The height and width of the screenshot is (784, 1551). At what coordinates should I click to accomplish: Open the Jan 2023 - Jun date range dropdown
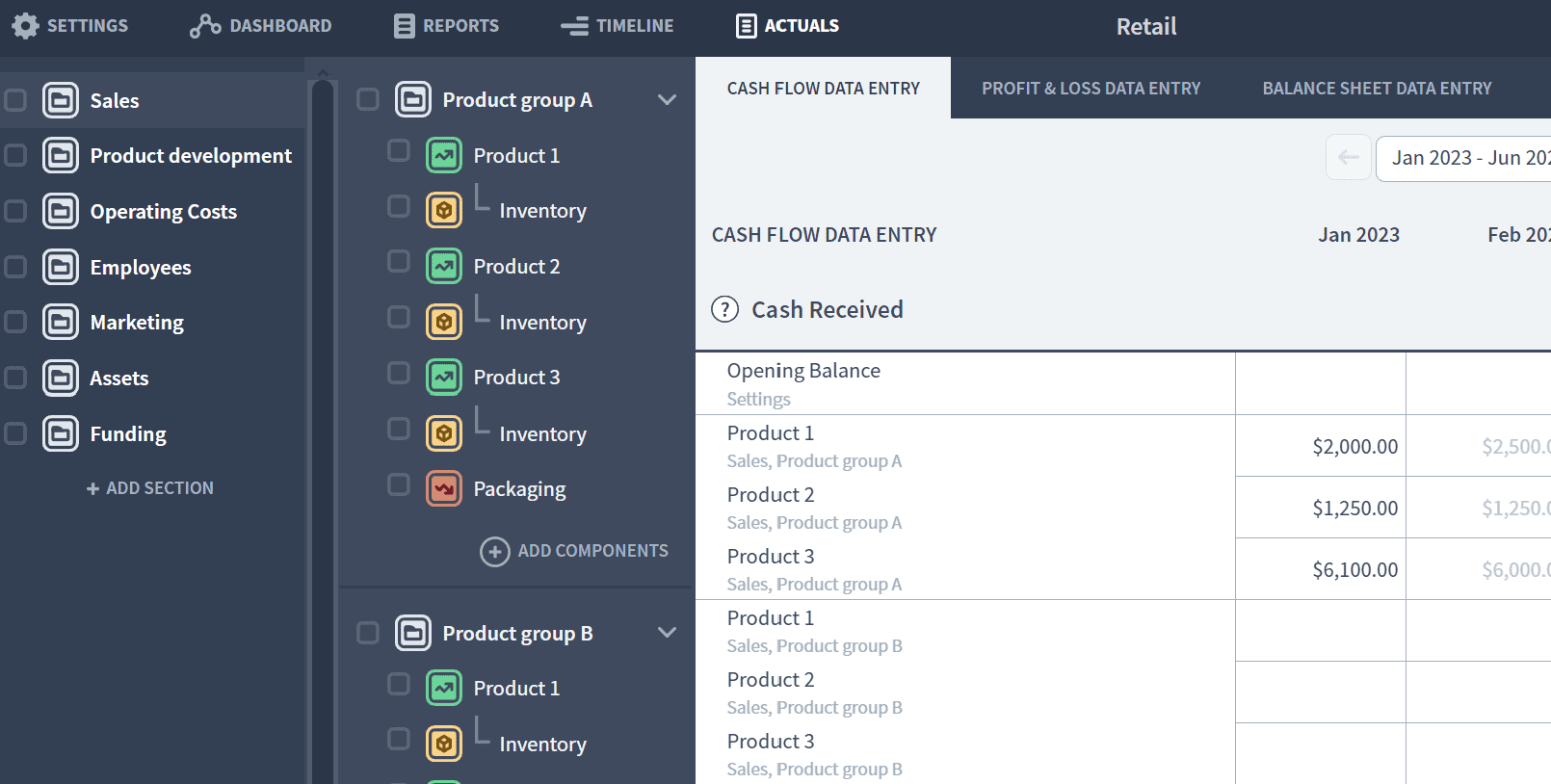tap(1463, 158)
